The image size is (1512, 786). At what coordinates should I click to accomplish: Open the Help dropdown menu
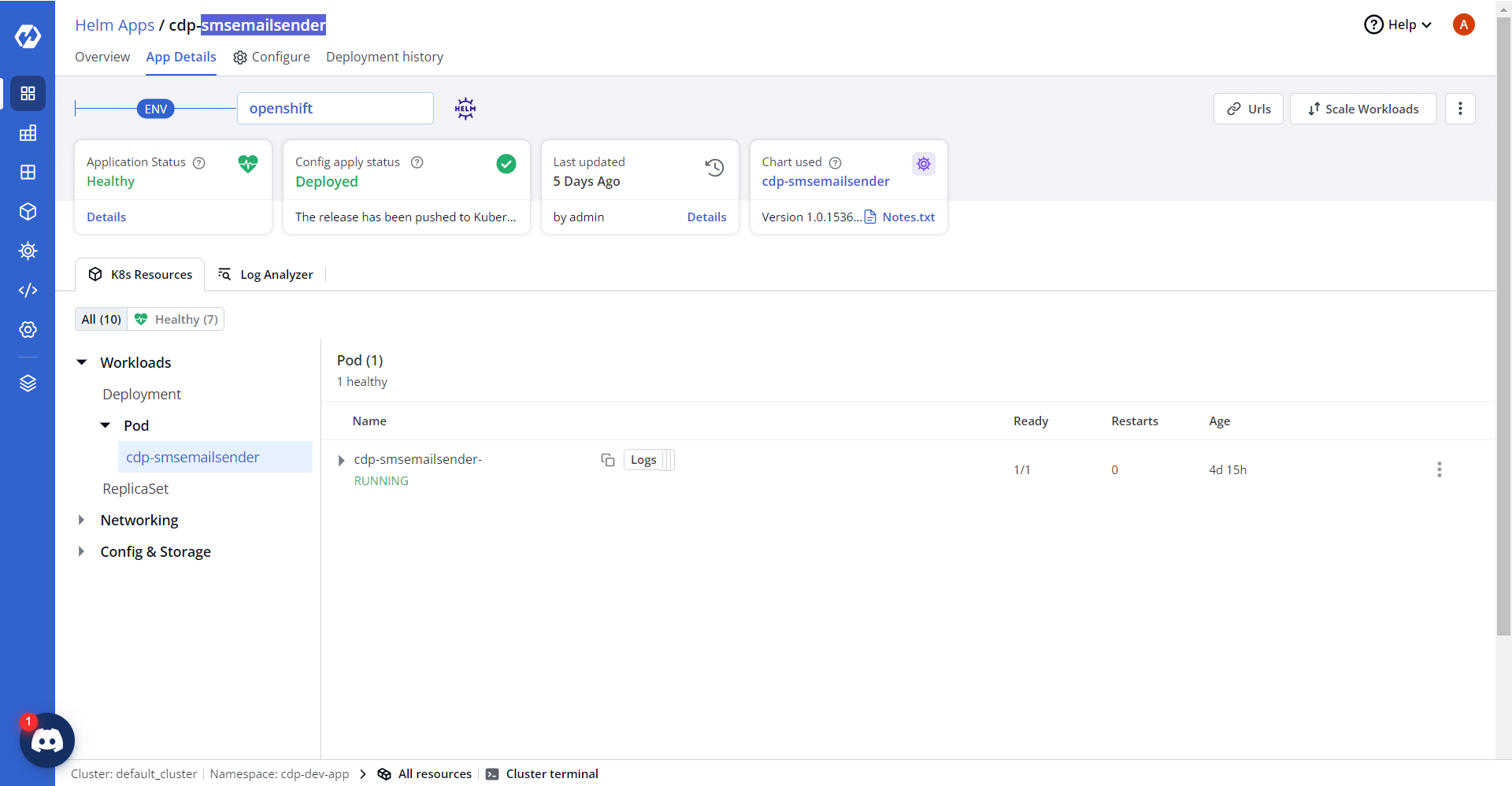pyautogui.click(x=1398, y=24)
